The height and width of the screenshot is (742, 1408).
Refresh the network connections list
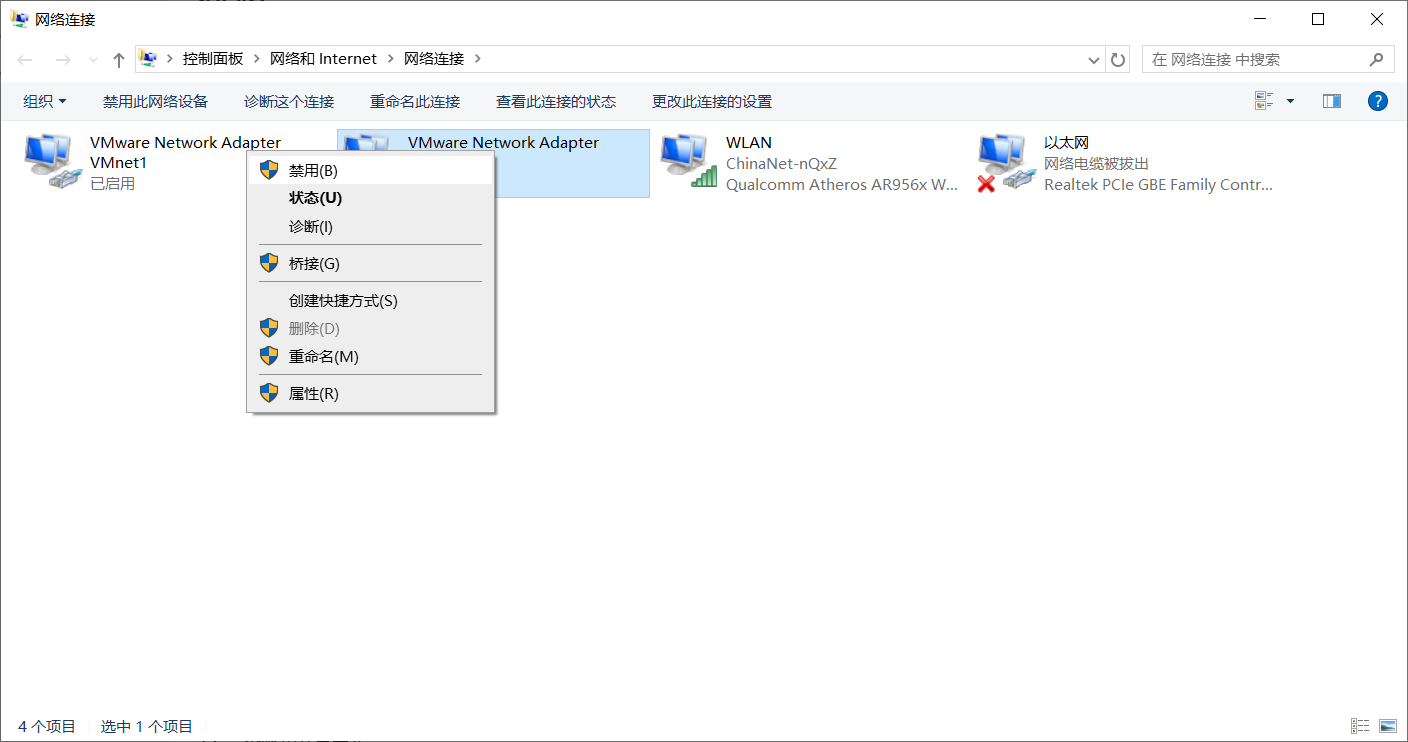[1118, 60]
